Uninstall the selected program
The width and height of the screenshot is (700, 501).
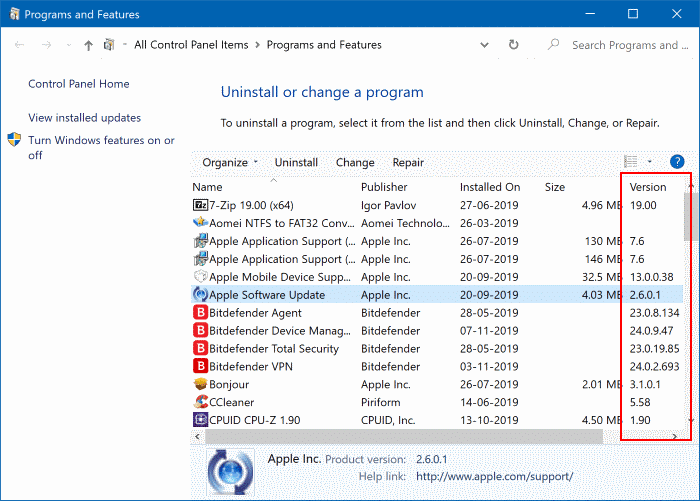pos(296,163)
